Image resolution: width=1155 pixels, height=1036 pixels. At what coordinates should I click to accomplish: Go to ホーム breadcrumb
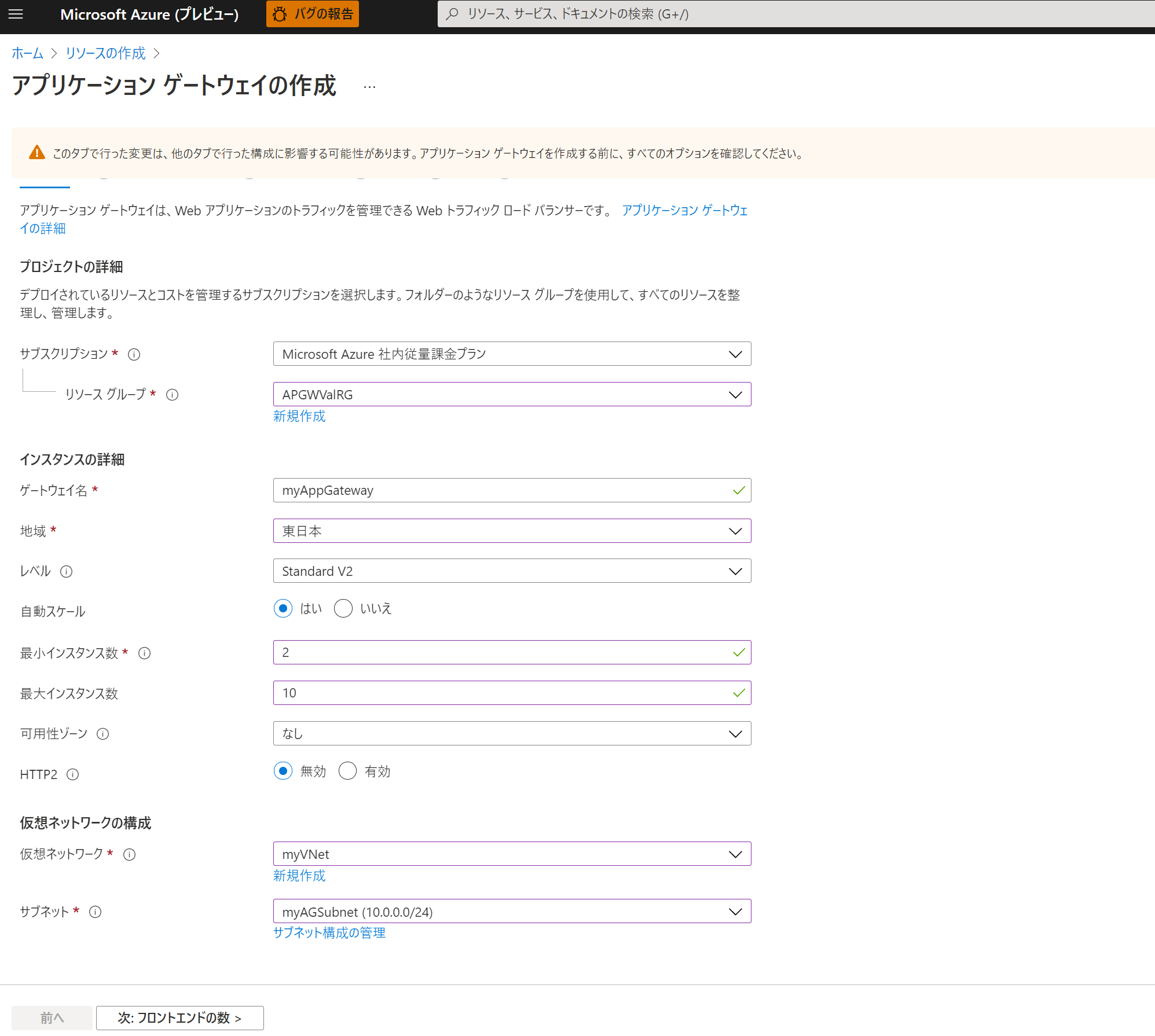[x=27, y=53]
